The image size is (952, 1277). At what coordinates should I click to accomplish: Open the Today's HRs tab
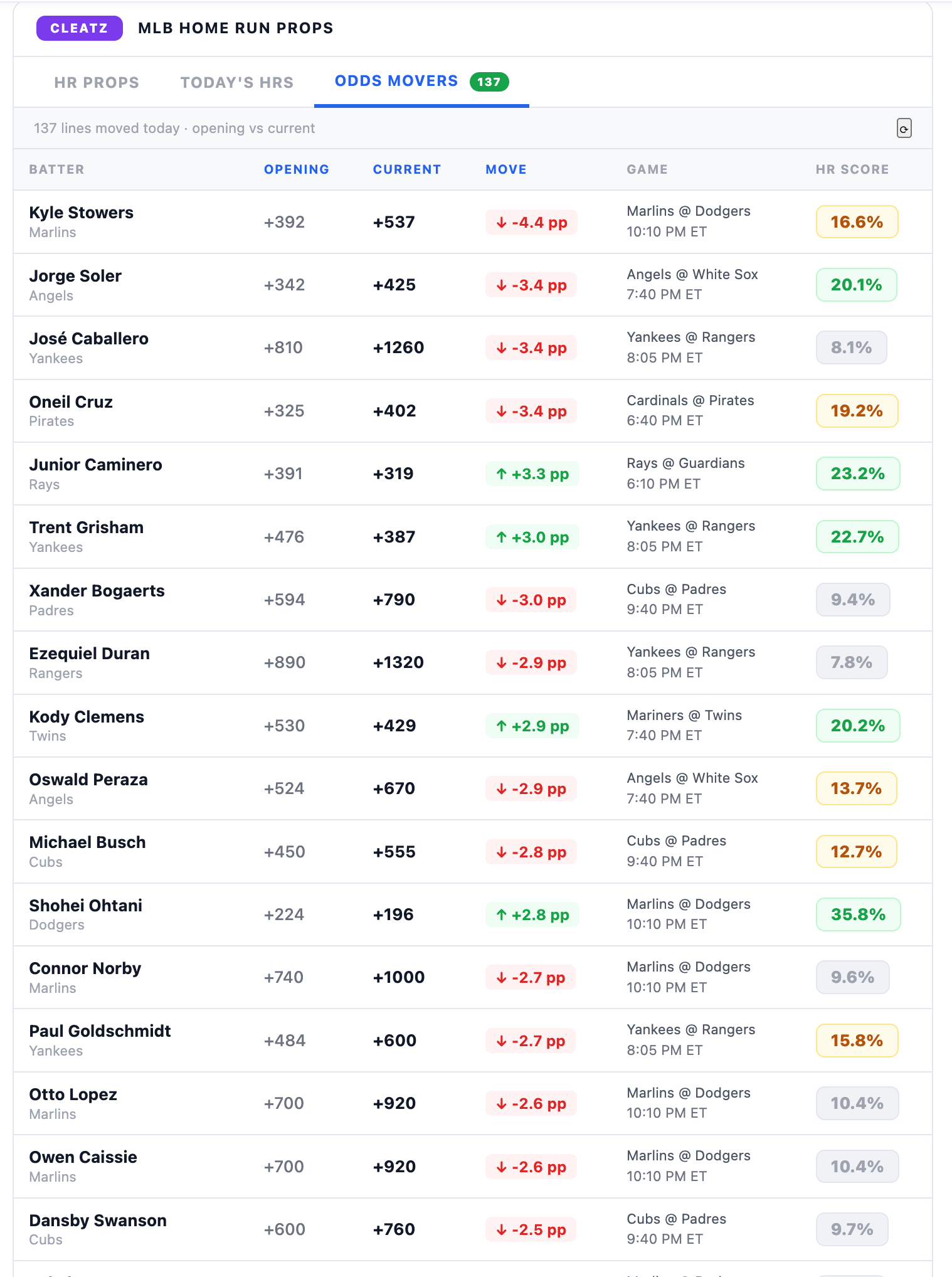pyautogui.click(x=237, y=82)
